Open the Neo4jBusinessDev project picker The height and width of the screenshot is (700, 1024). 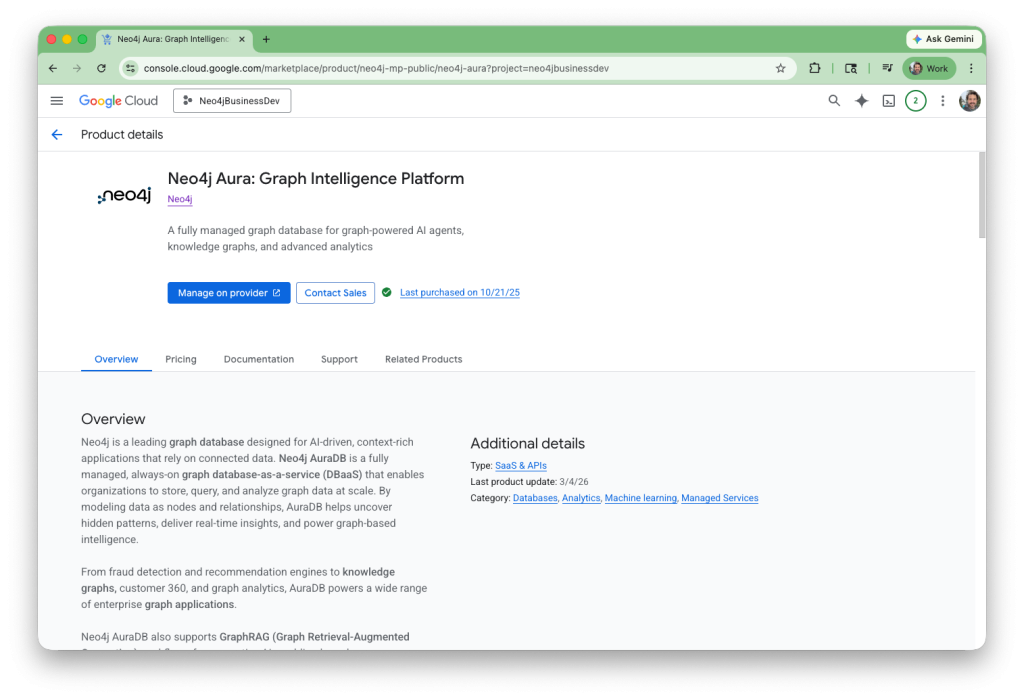(232, 101)
